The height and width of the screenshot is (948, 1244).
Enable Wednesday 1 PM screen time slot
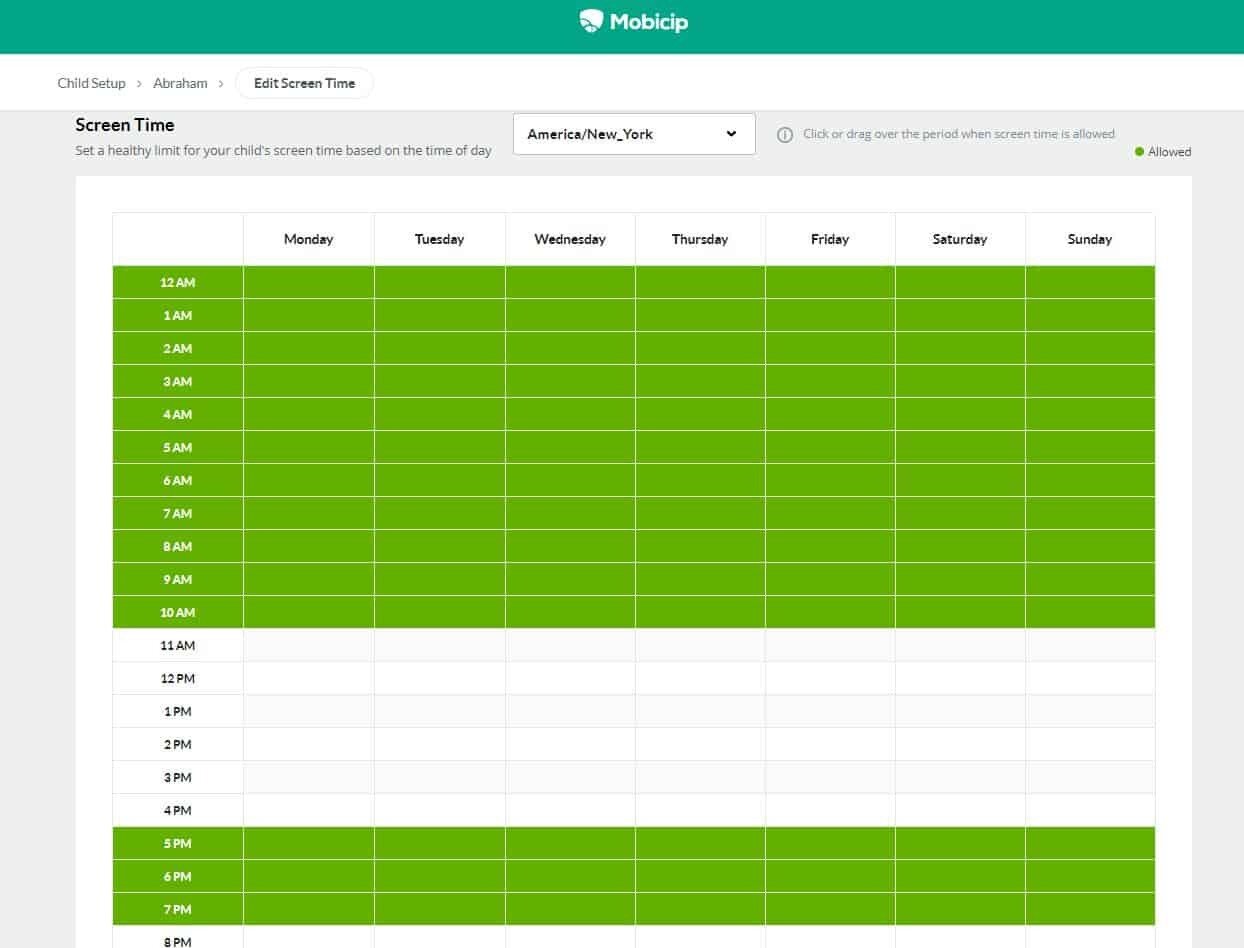(x=570, y=711)
